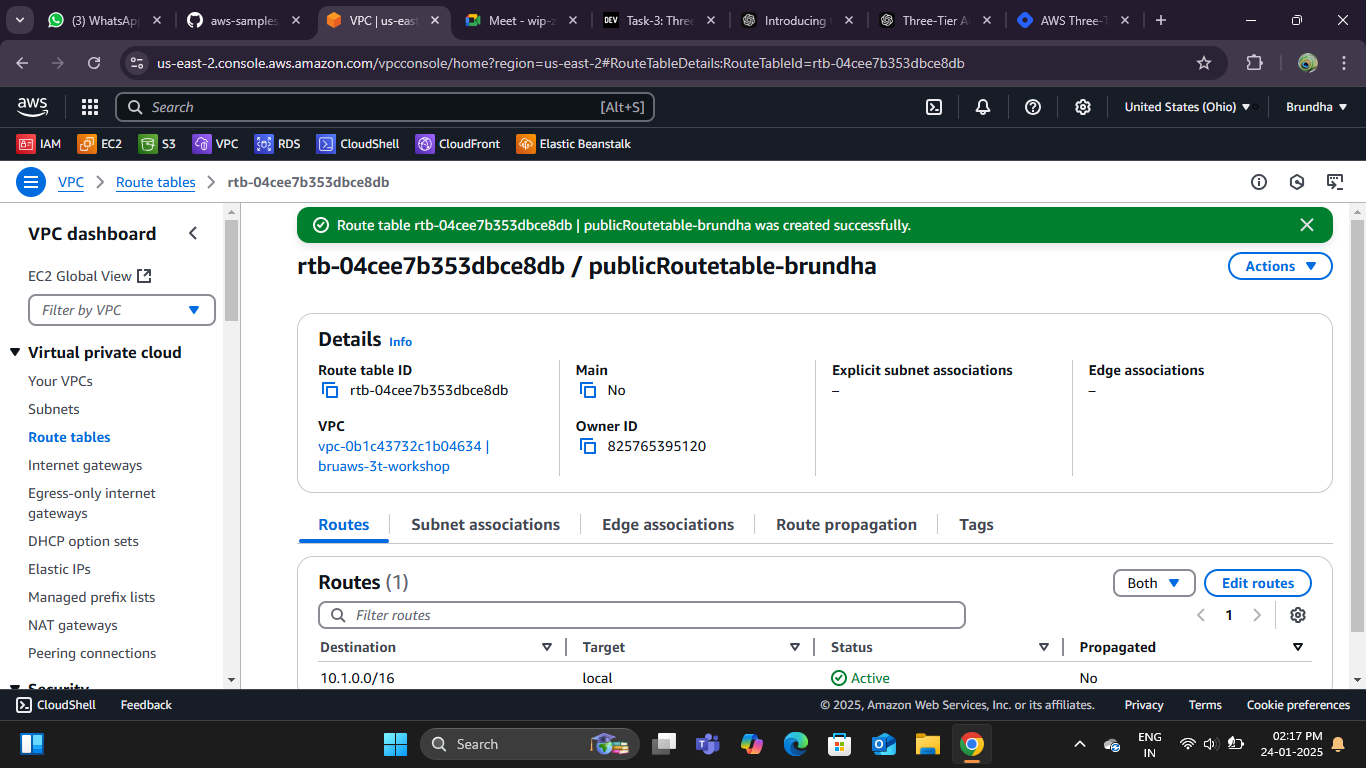Switch to the Route propagation tab

click(x=846, y=525)
